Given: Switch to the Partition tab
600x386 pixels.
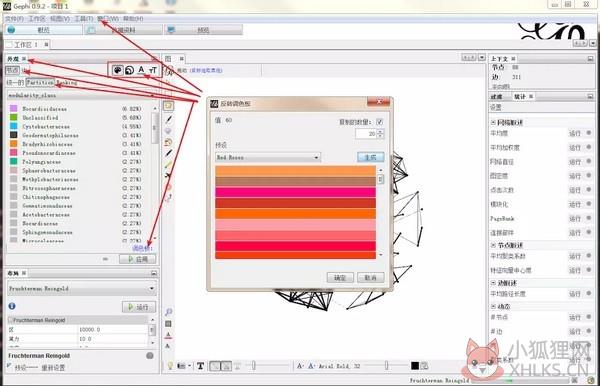Looking at the screenshot, I should [40, 82].
